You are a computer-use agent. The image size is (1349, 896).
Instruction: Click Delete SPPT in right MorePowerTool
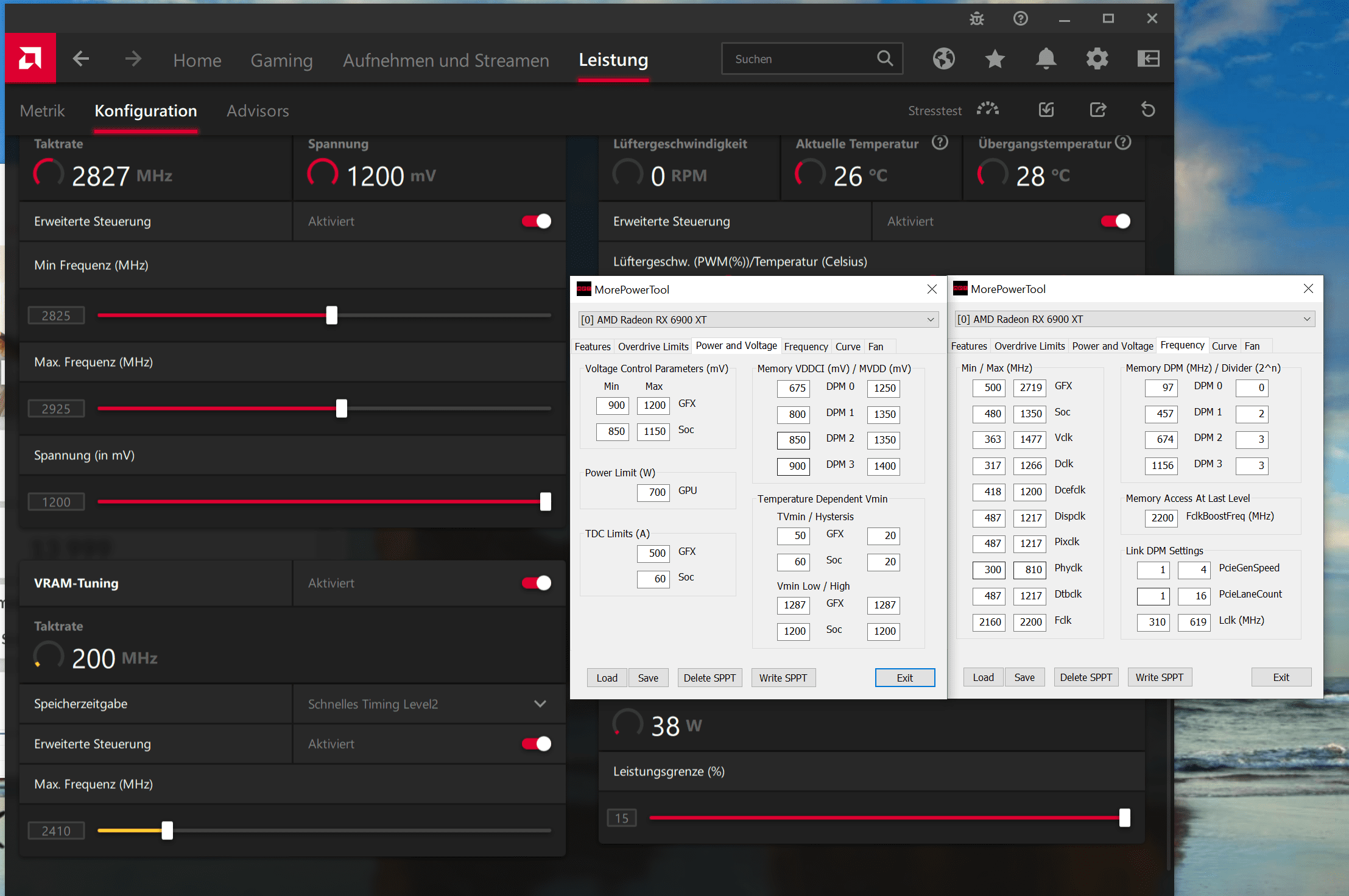click(x=1085, y=677)
